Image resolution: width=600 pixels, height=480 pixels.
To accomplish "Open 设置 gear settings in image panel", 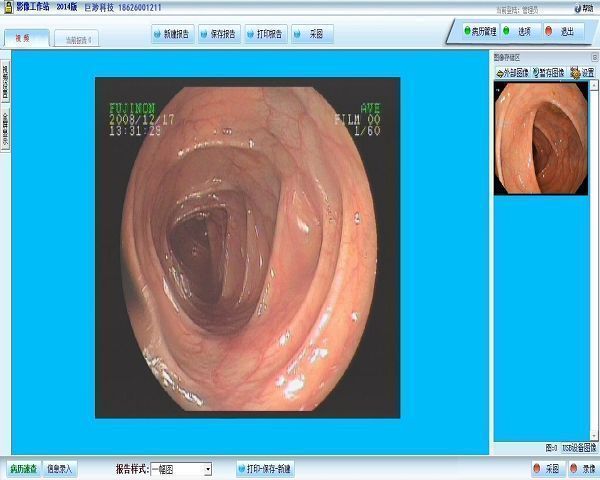I will (581, 73).
